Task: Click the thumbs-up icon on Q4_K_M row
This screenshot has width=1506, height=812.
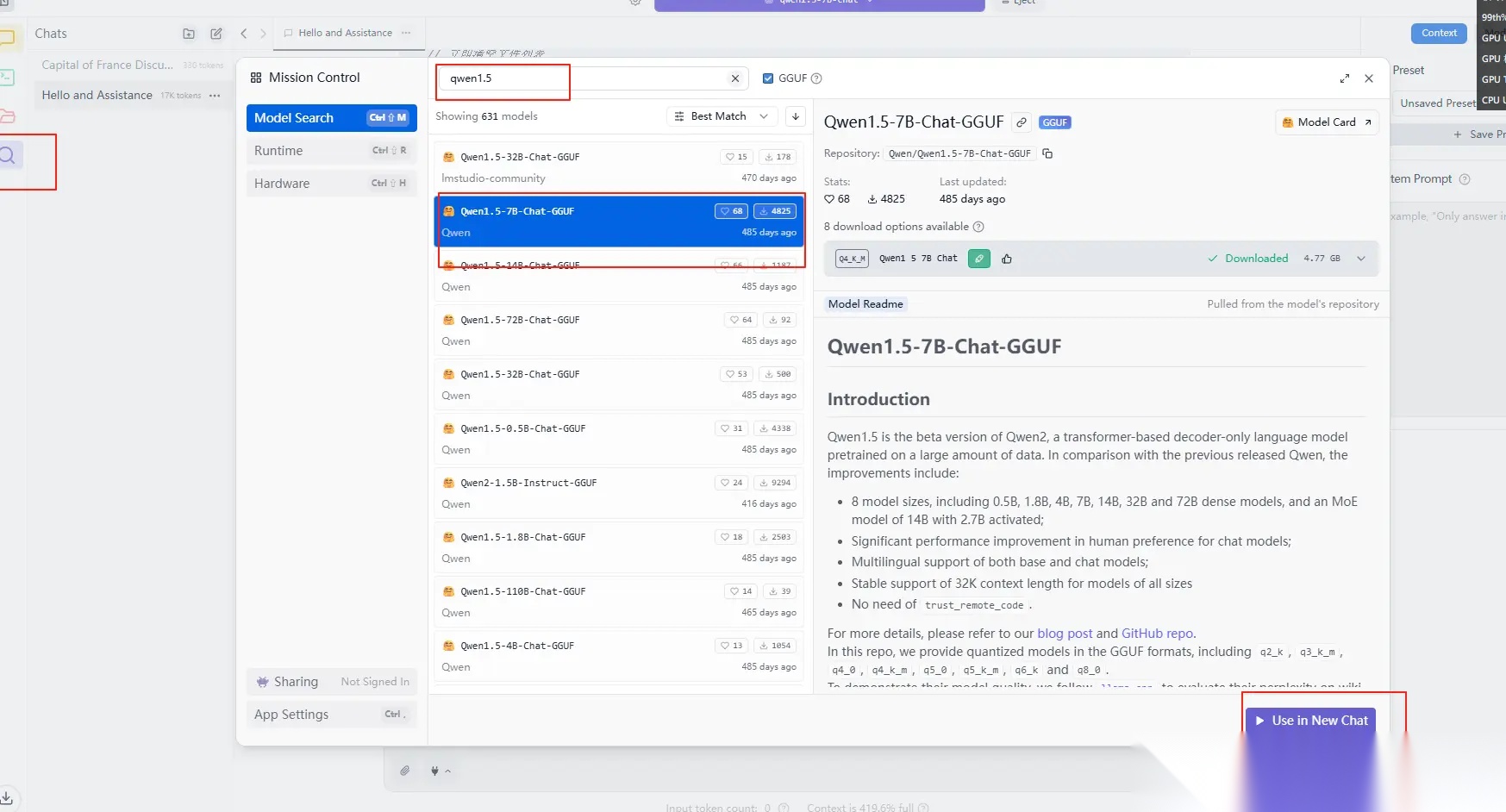Action: tap(1007, 259)
